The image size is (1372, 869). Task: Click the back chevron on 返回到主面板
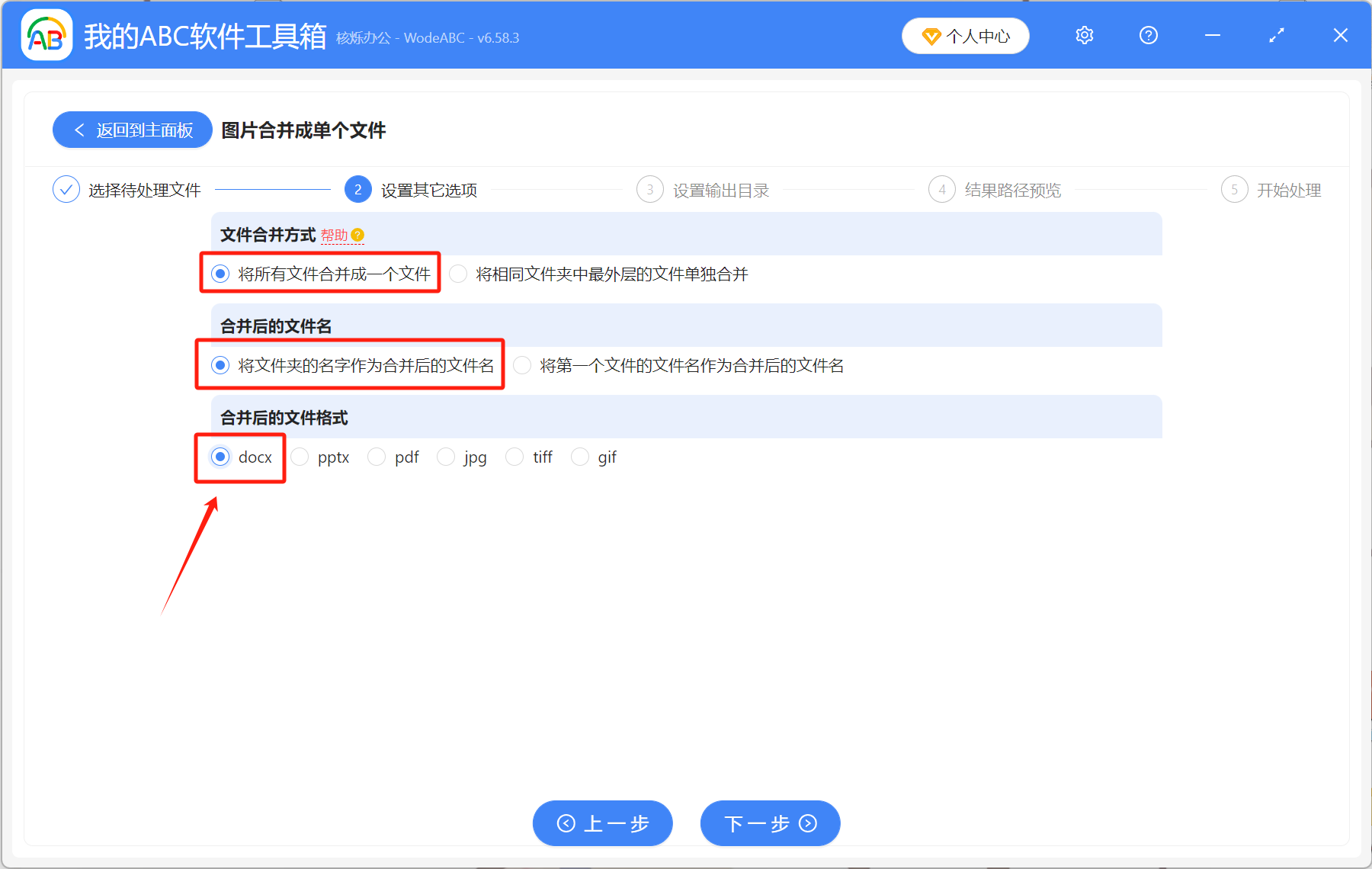[x=79, y=130]
